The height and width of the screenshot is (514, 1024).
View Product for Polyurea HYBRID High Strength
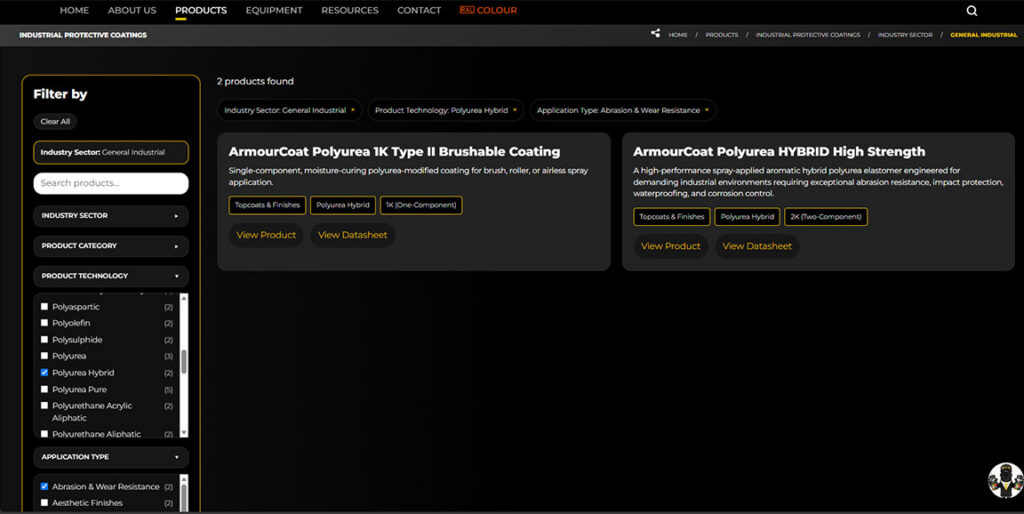pos(671,246)
